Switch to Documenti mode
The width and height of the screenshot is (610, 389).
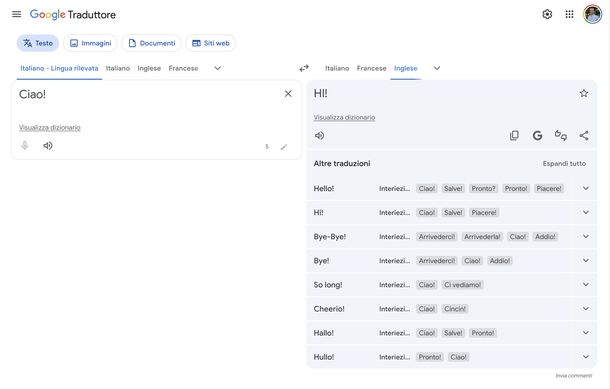(x=151, y=43)
